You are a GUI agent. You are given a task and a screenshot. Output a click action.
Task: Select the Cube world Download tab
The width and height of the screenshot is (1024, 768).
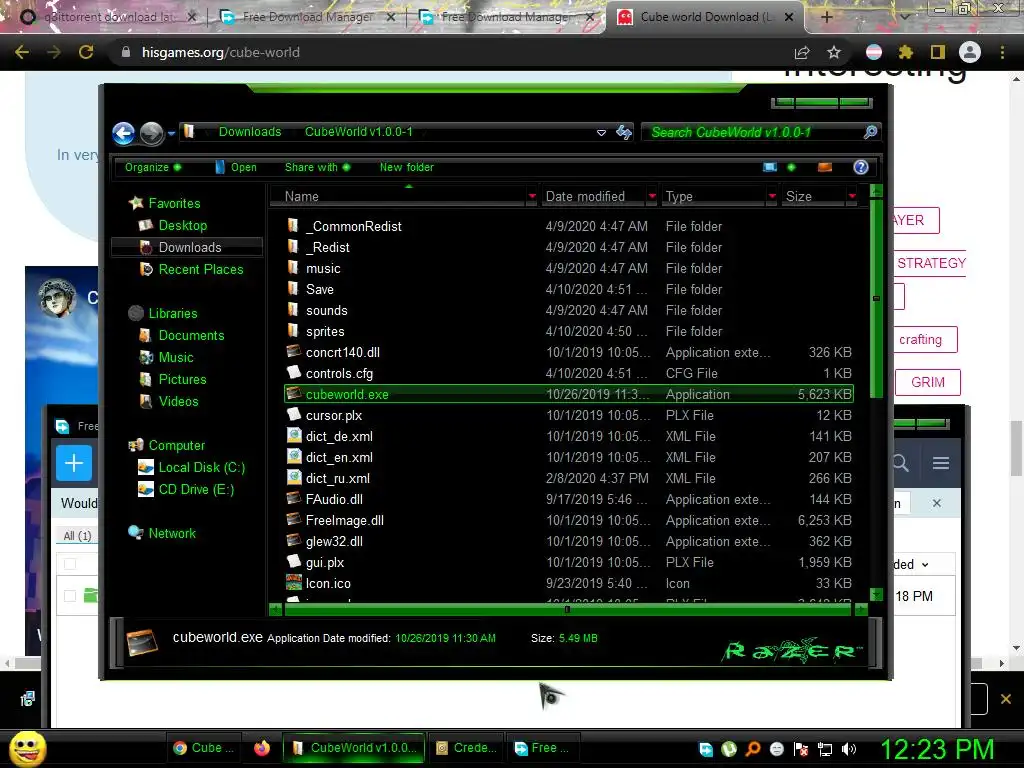click(x=705, y=17)
